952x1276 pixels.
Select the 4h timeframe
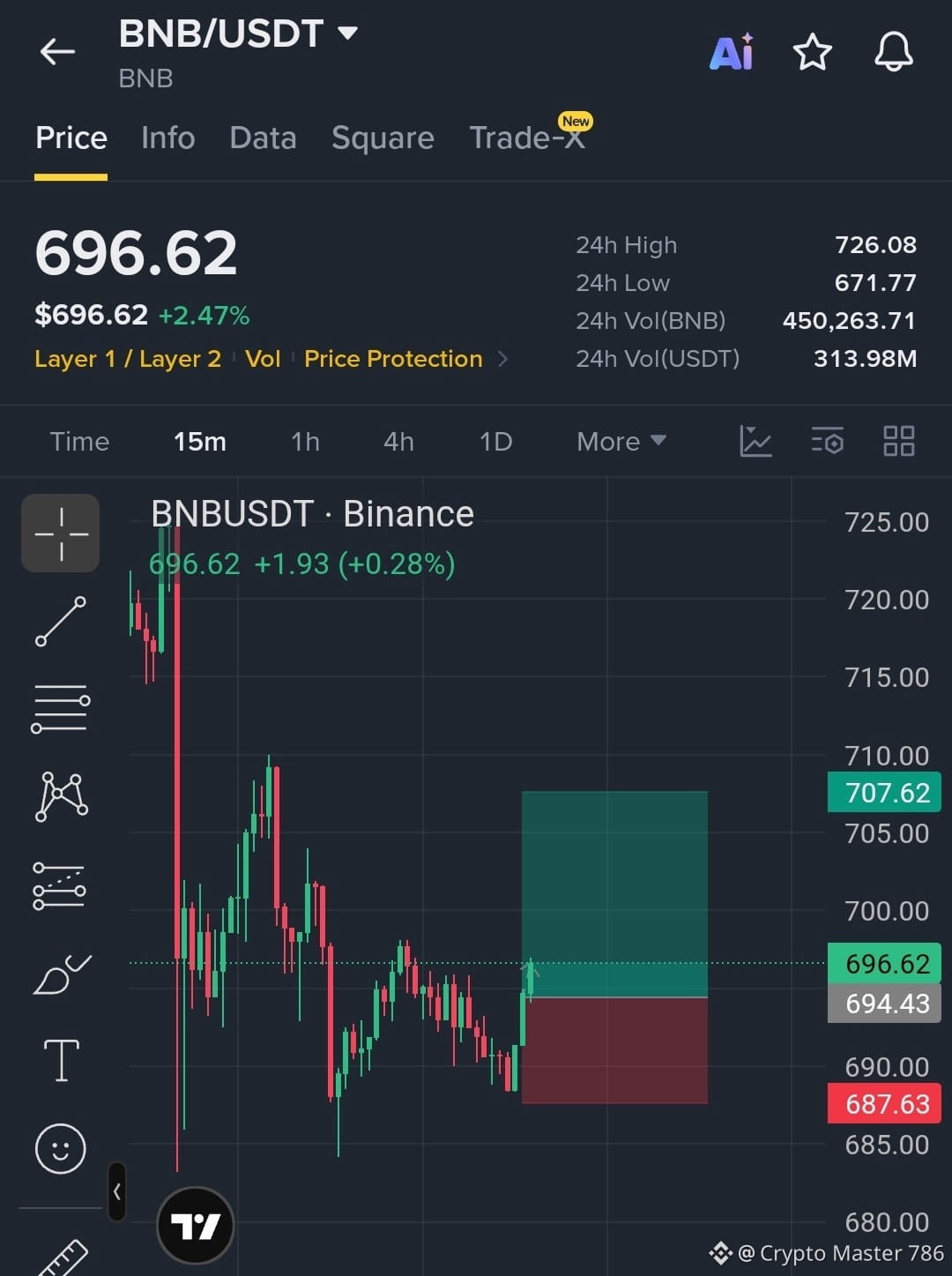[398, 441]
